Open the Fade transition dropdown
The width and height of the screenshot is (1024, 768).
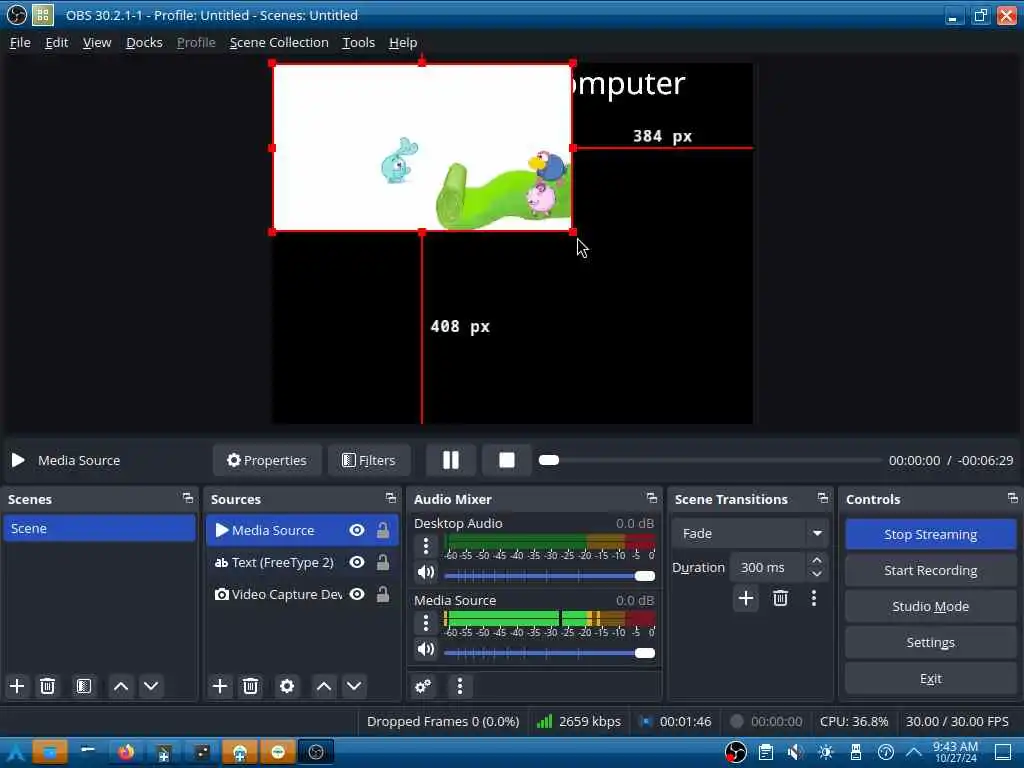pos(750,534)
